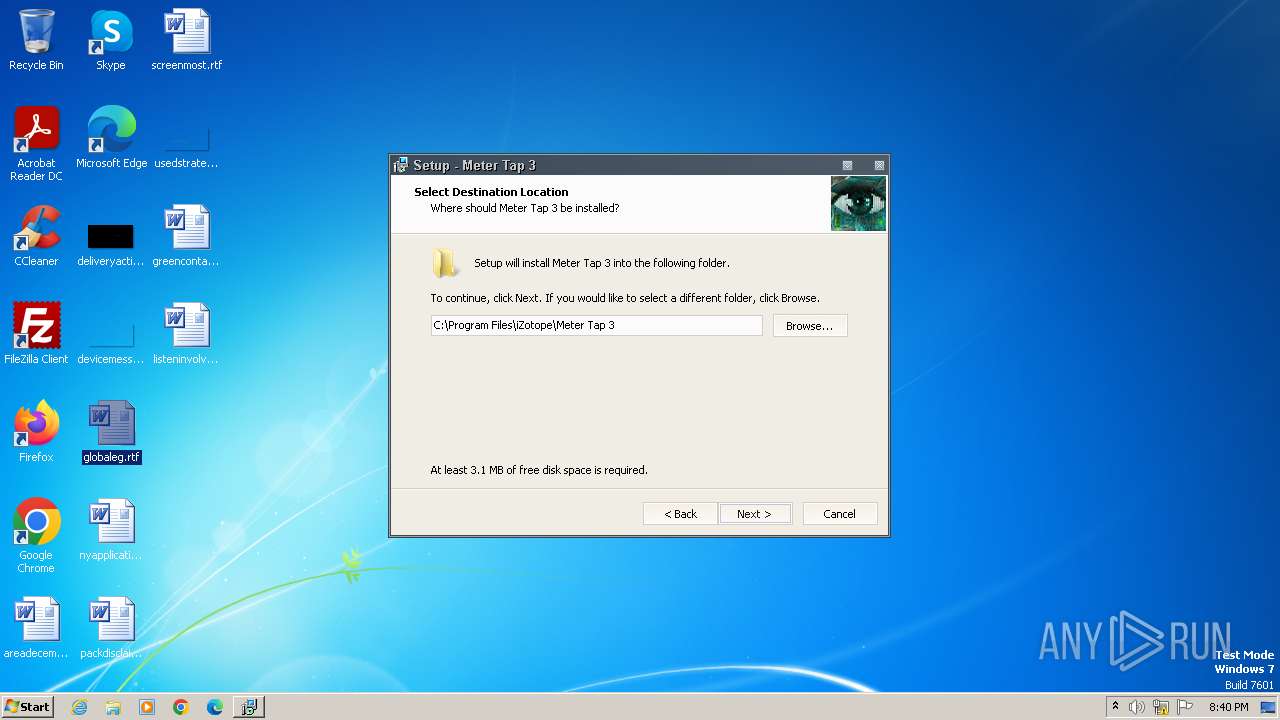This screenshot has height=720, width=1280.
Task: Open Windows Media Player from taskbar
Action: (x=147, y=707)
